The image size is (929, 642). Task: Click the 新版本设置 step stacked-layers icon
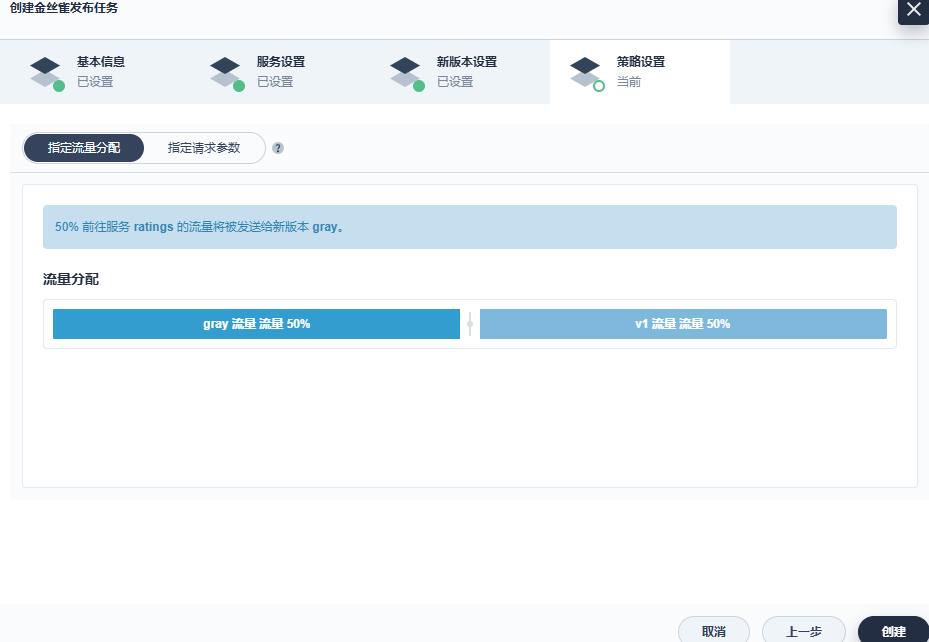(x=405, y=71)
